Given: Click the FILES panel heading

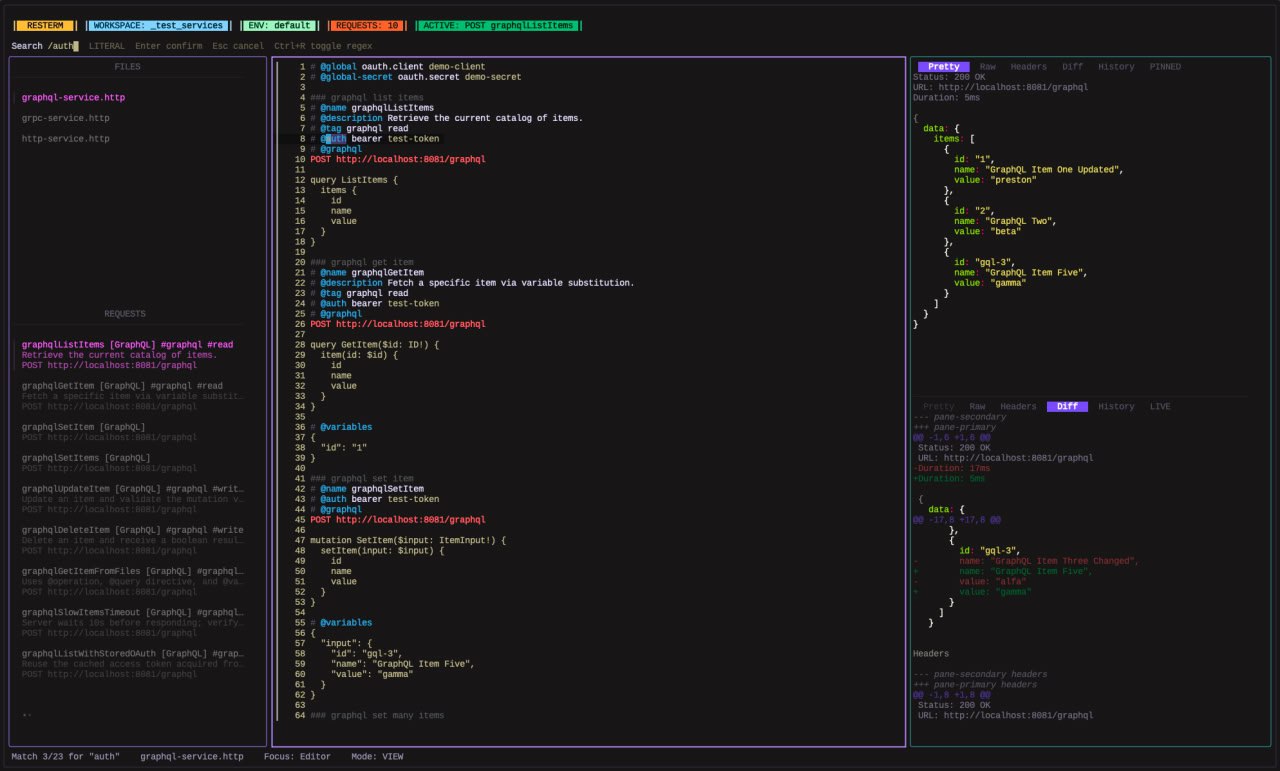Looking at the screenshot, I should 128,67.
